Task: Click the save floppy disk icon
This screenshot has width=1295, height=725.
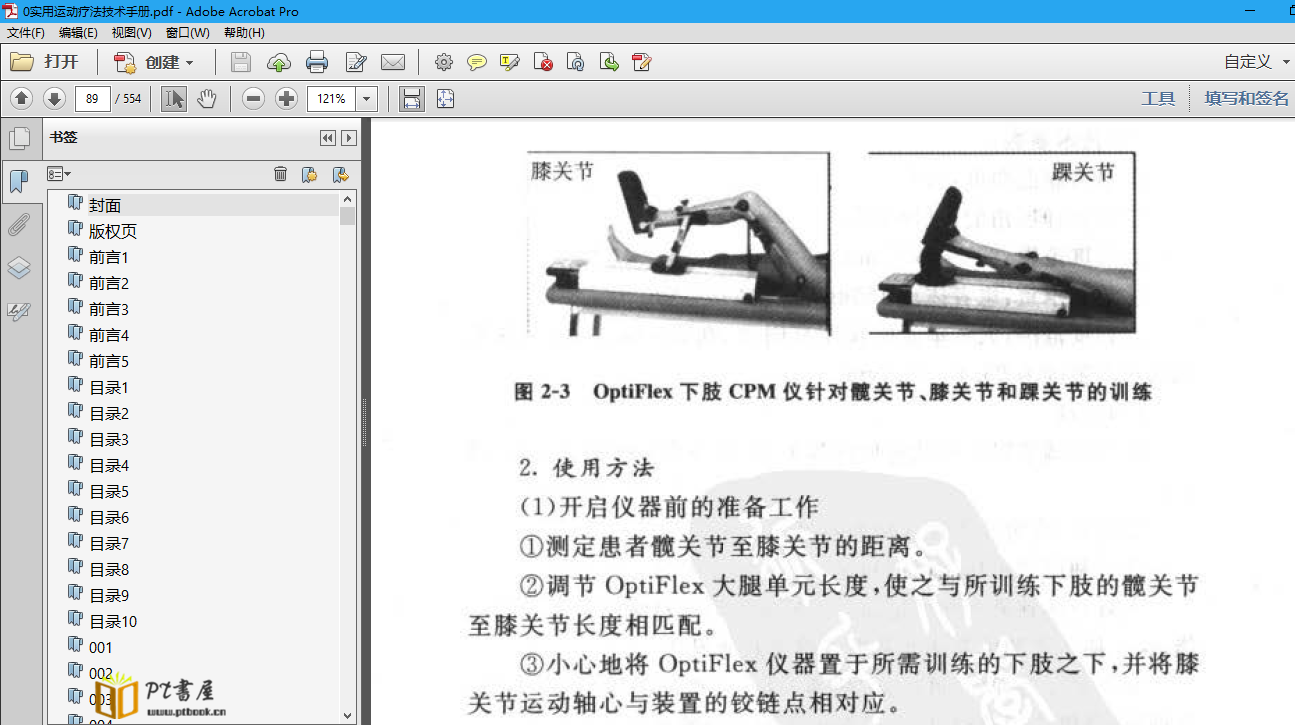Action: (x=241, y=62)
